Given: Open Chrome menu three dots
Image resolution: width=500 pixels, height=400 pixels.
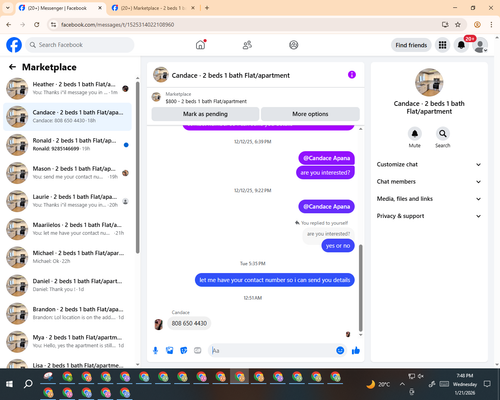Looking at the screenshot, I should coord(491,25).
